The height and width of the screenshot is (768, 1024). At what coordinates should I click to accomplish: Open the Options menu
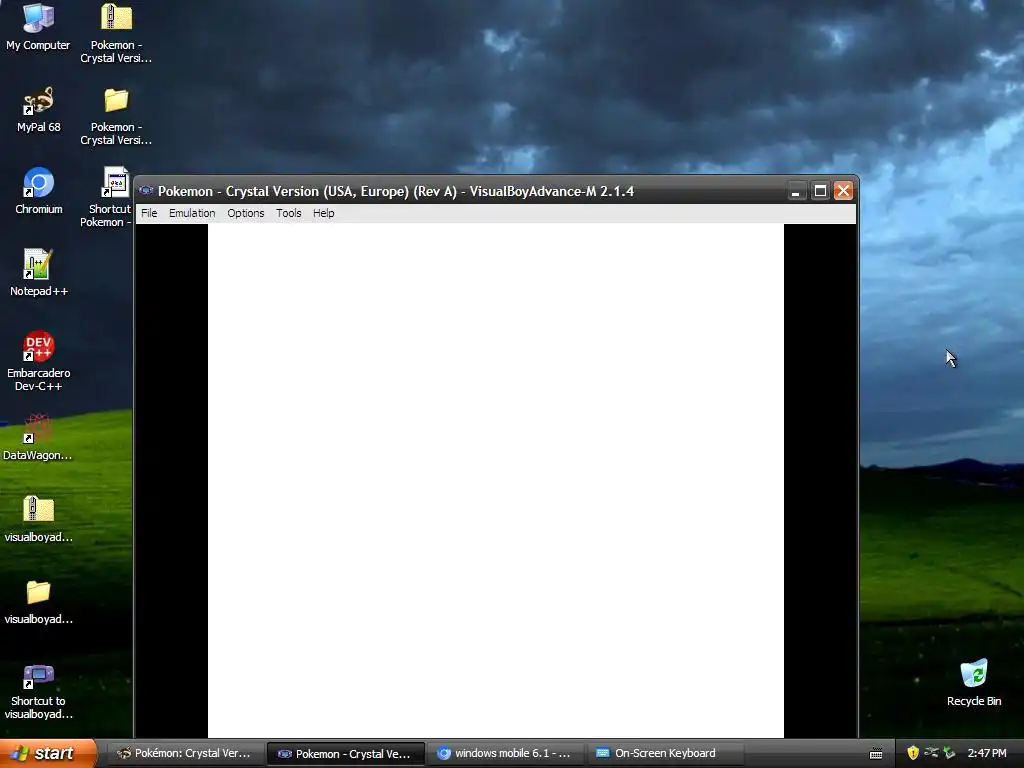point(246,213)
